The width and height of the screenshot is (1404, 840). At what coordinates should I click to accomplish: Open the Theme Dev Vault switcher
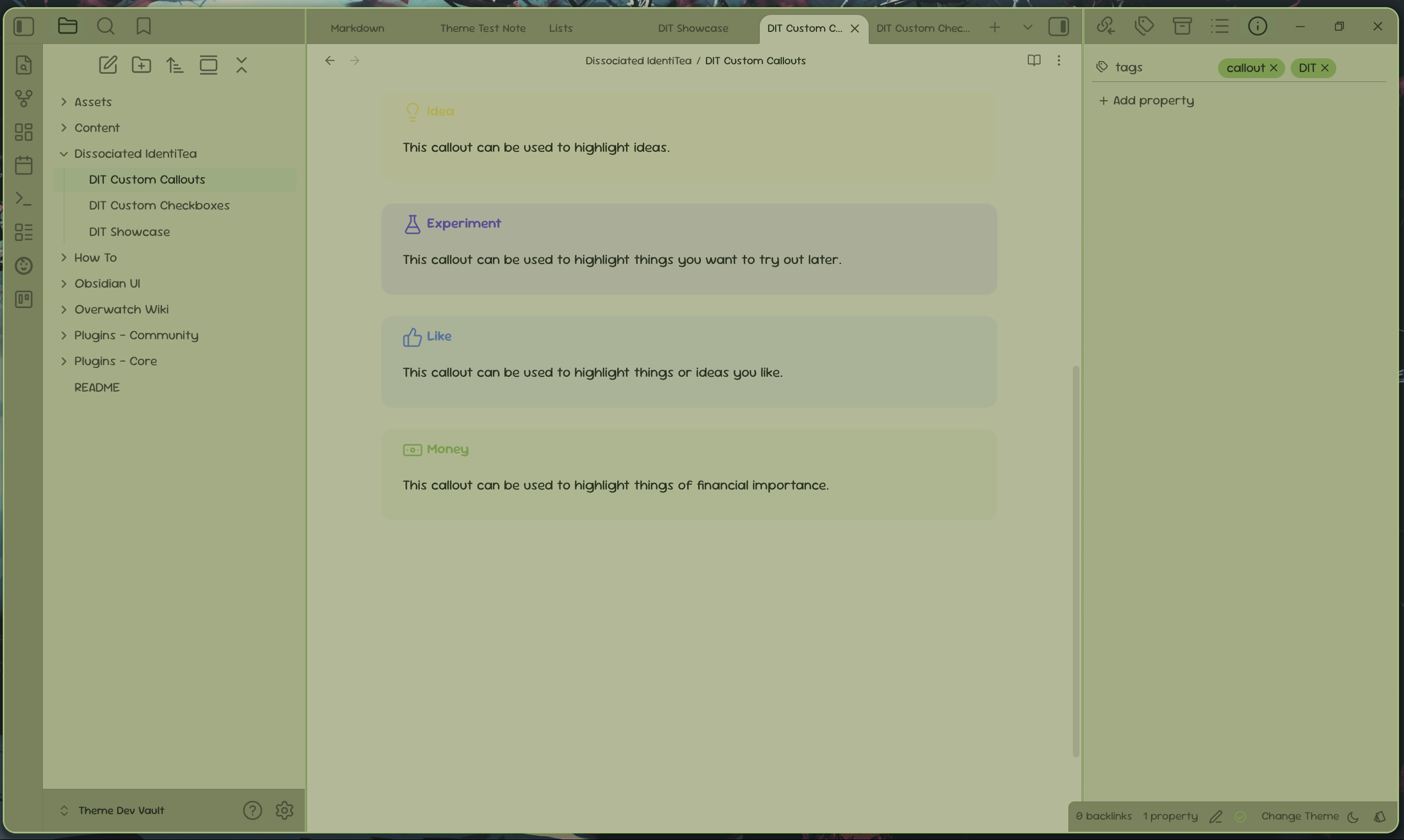(112, 810)
